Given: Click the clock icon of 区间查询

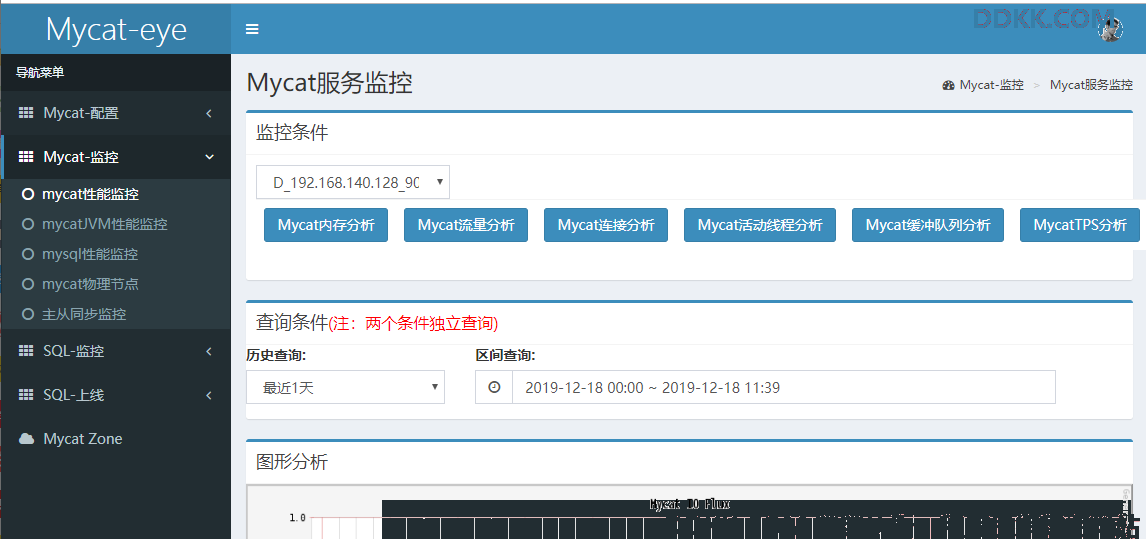Looking at the screenshot, I should (494, 387).
